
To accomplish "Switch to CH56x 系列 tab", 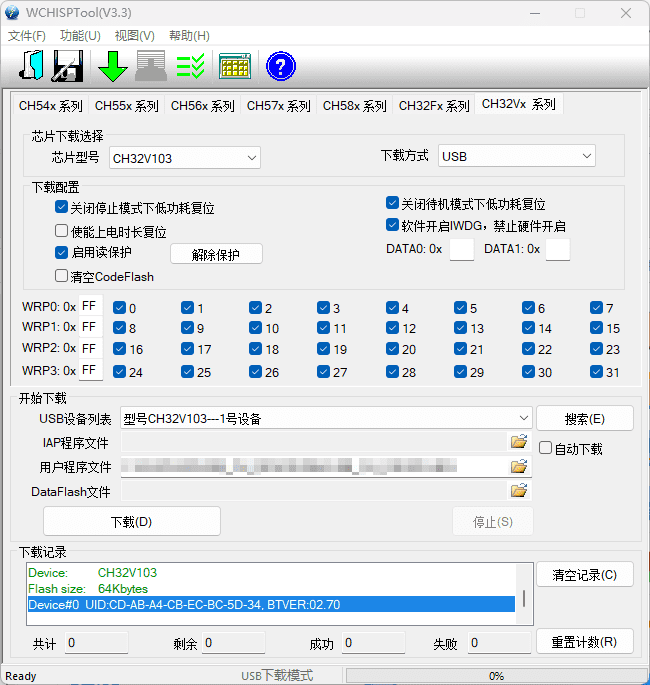I will coord(203,105).
